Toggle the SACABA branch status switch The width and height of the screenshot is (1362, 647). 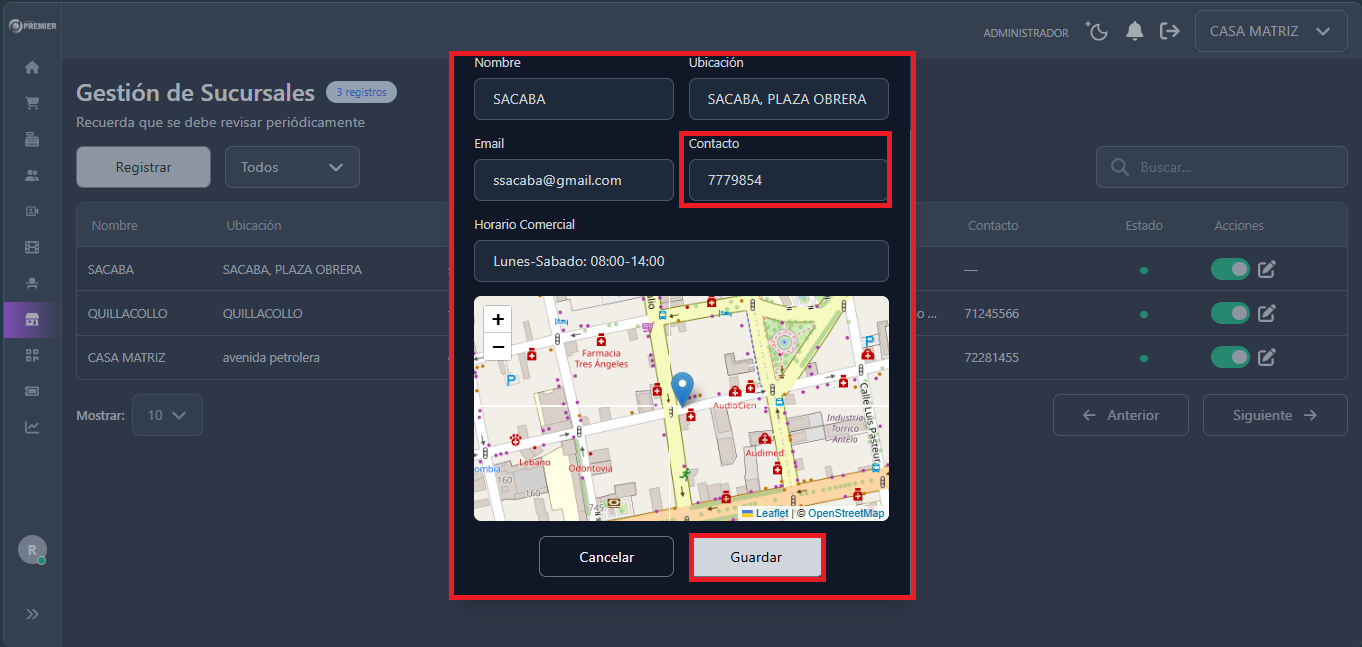click(1230, 269)
